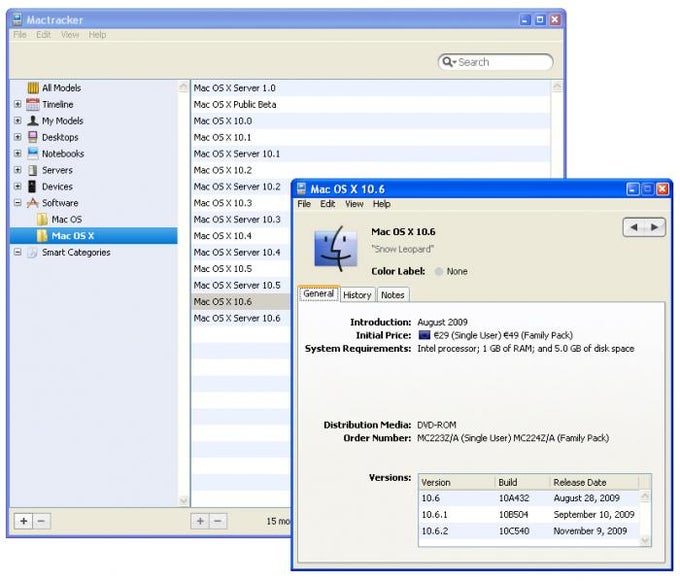Click the Servers tower icon

click(x=33, y=170)
